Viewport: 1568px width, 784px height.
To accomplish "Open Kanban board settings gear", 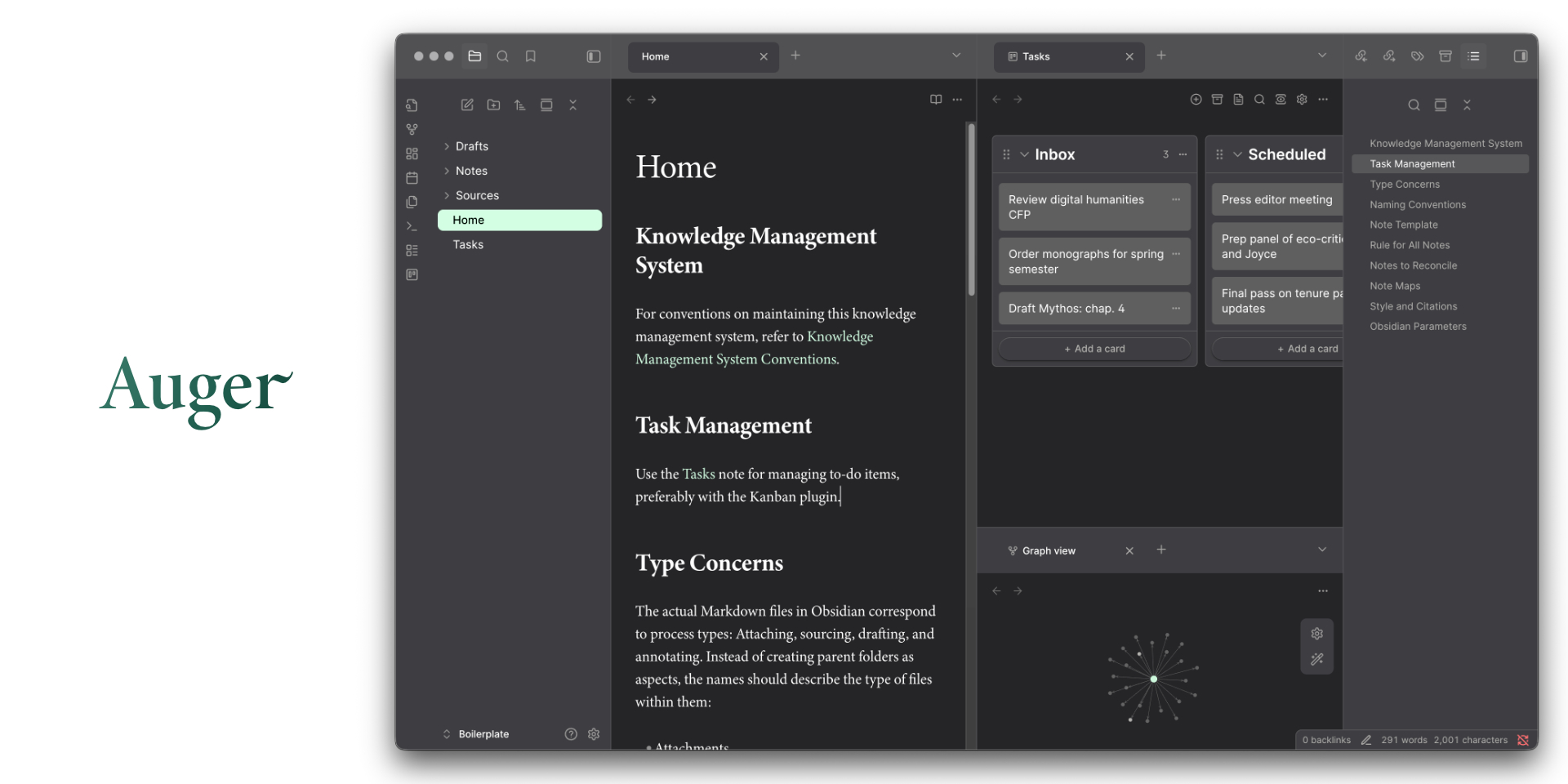I will (x=1302, y=99).
